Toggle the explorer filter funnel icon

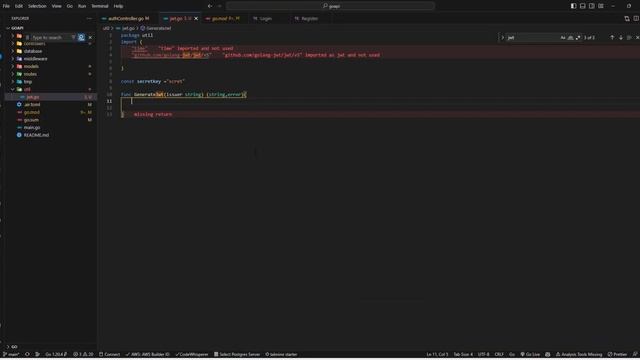pyautogui.click(x=73, y=37)
